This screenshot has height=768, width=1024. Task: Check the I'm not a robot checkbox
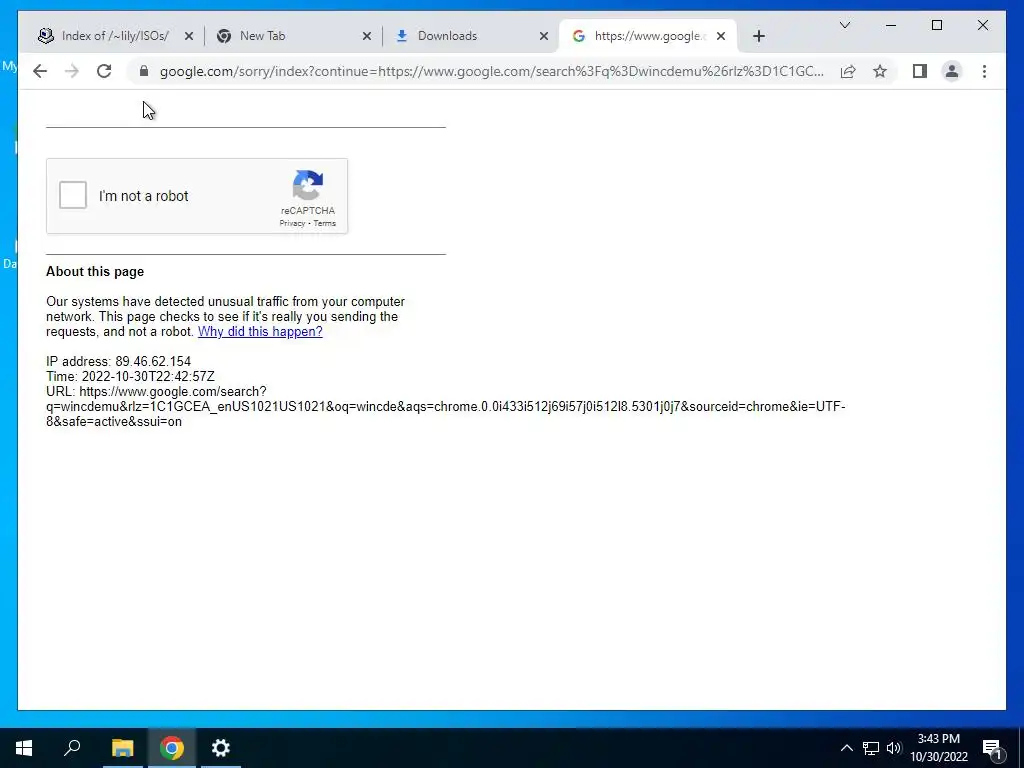pos(72,195)
